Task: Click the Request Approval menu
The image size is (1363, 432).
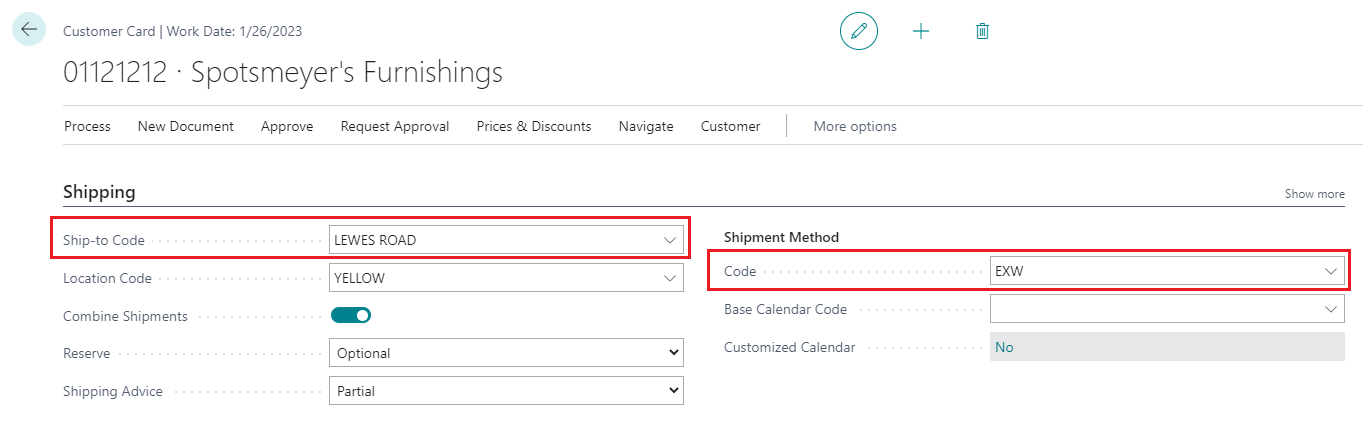Action: coord(394,126)
